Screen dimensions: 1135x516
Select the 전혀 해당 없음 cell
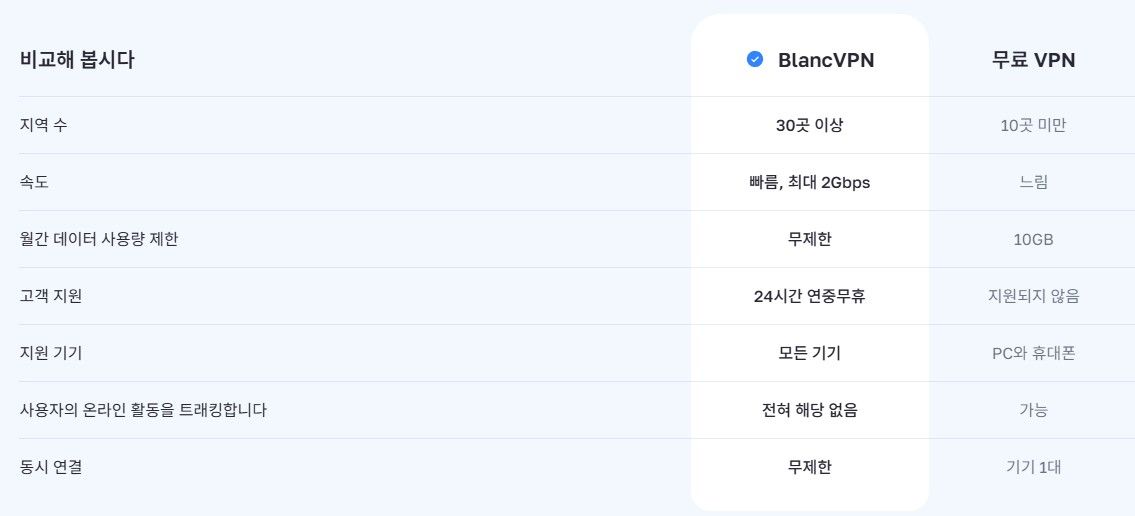(x=809, y=410)
